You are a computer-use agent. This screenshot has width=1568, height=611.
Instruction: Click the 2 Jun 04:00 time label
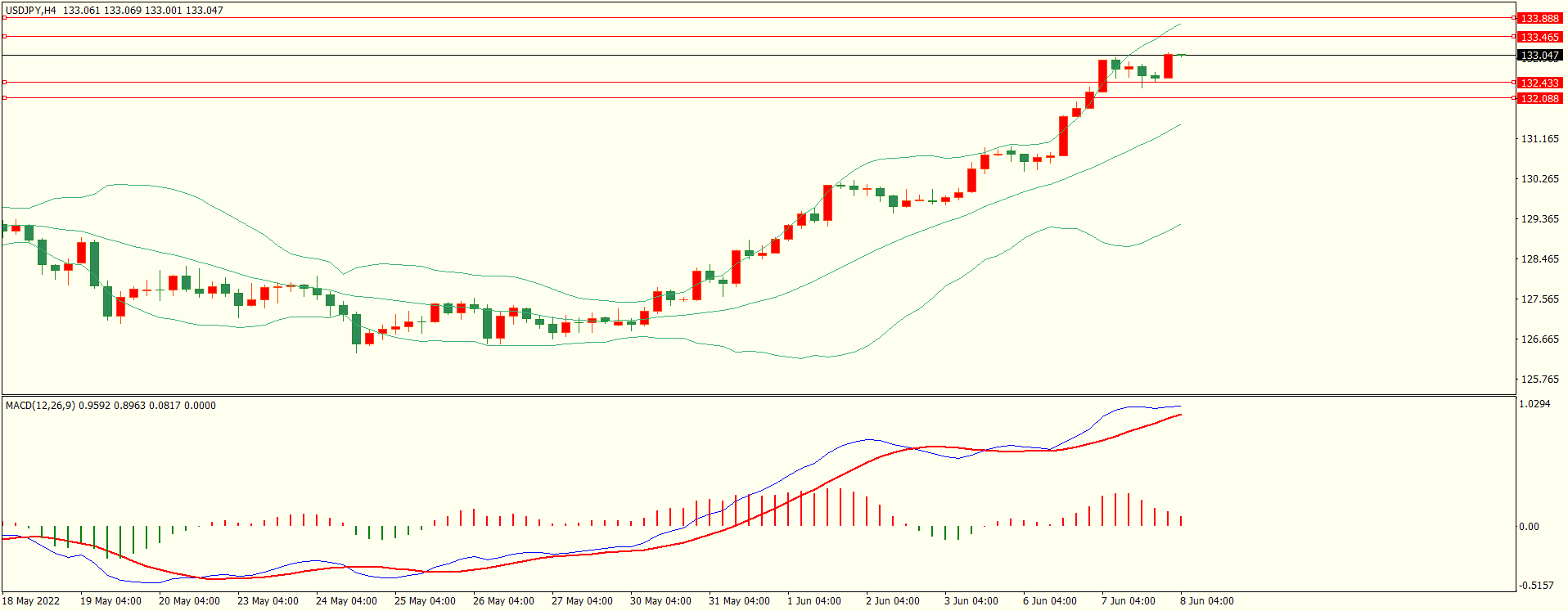[x=893, y=601]
